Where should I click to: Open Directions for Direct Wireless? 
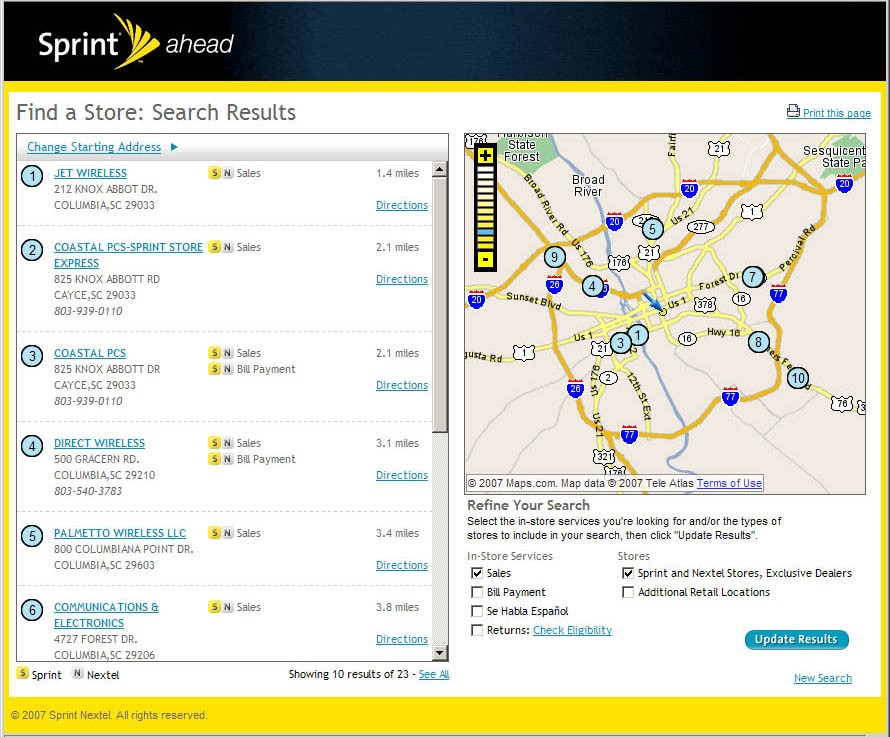coord(401,475)
